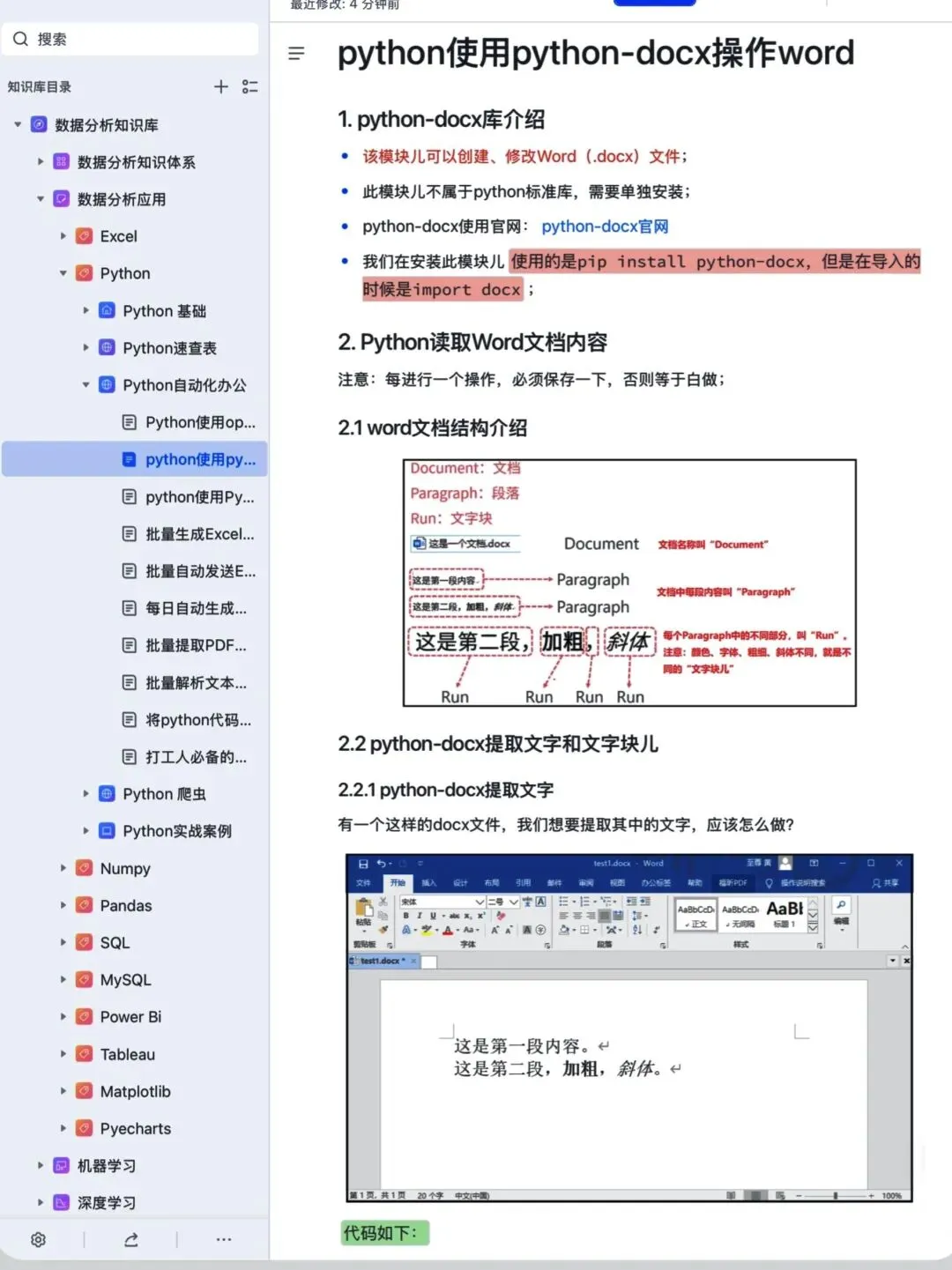
Task: Click the document title heading
Action: point(596,53)
